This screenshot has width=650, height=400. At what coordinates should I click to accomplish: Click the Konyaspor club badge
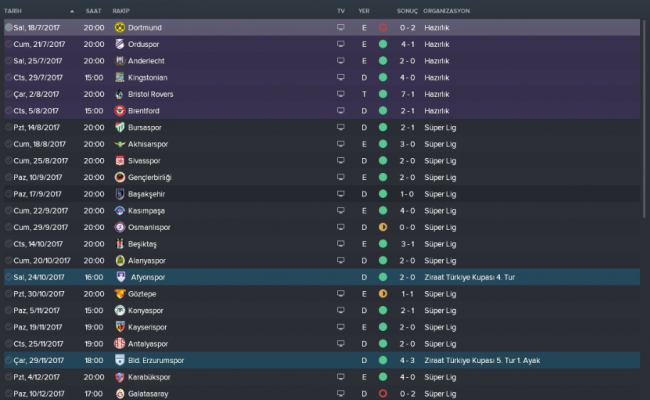[x=119, y=310]
